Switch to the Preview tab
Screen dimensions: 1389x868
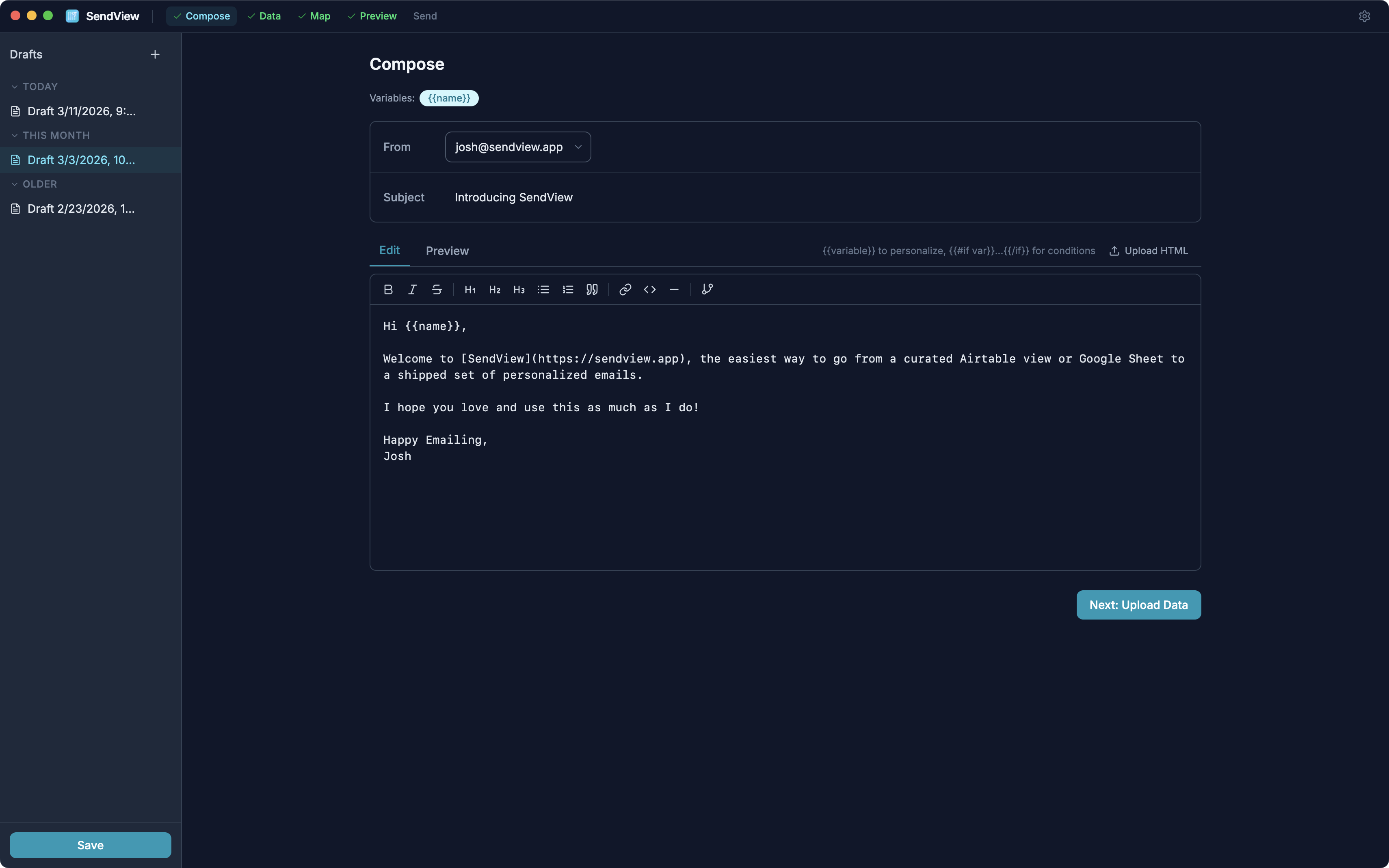[x=447, y=251]
